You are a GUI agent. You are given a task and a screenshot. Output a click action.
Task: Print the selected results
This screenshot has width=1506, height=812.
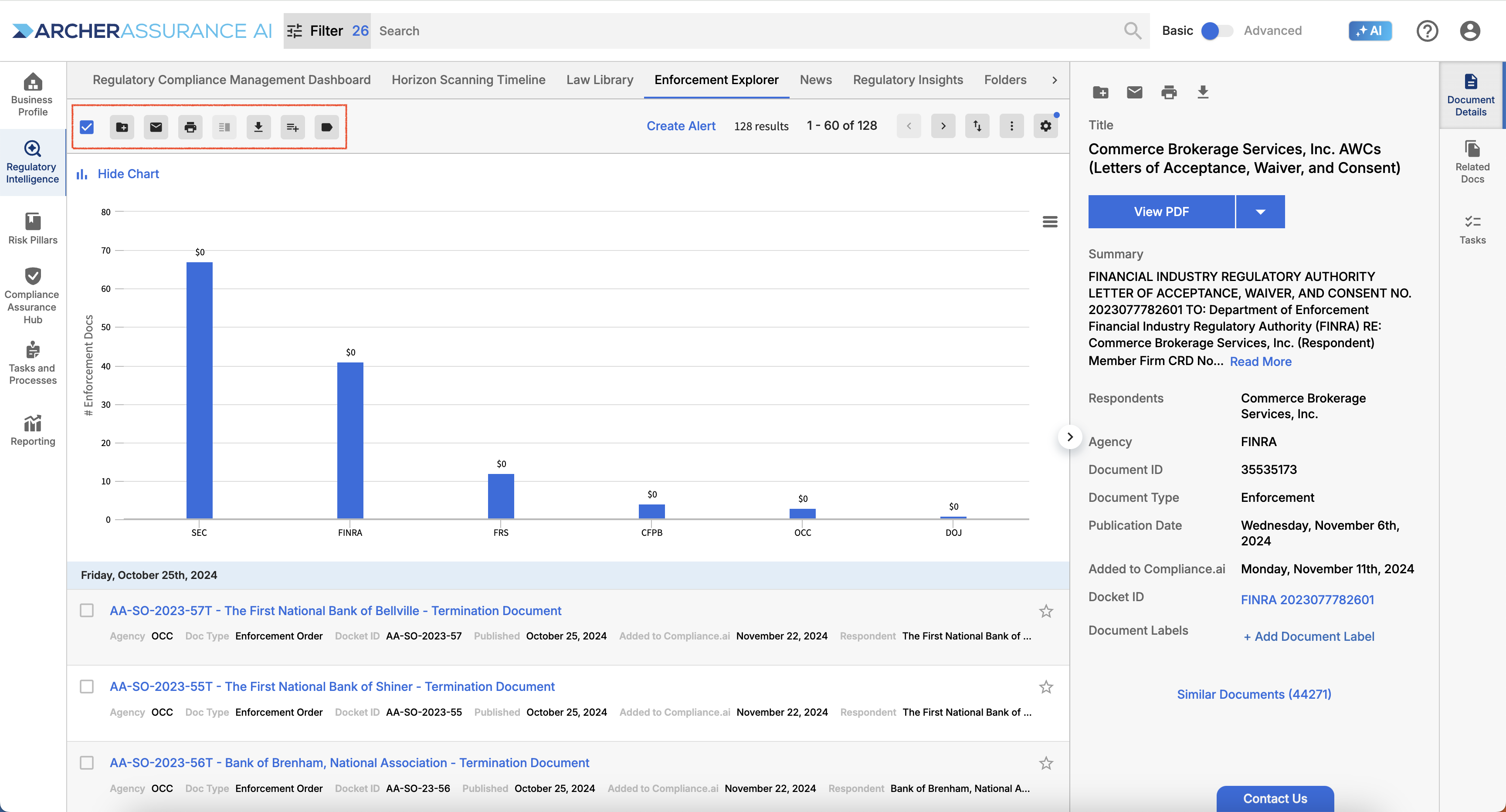190,127
